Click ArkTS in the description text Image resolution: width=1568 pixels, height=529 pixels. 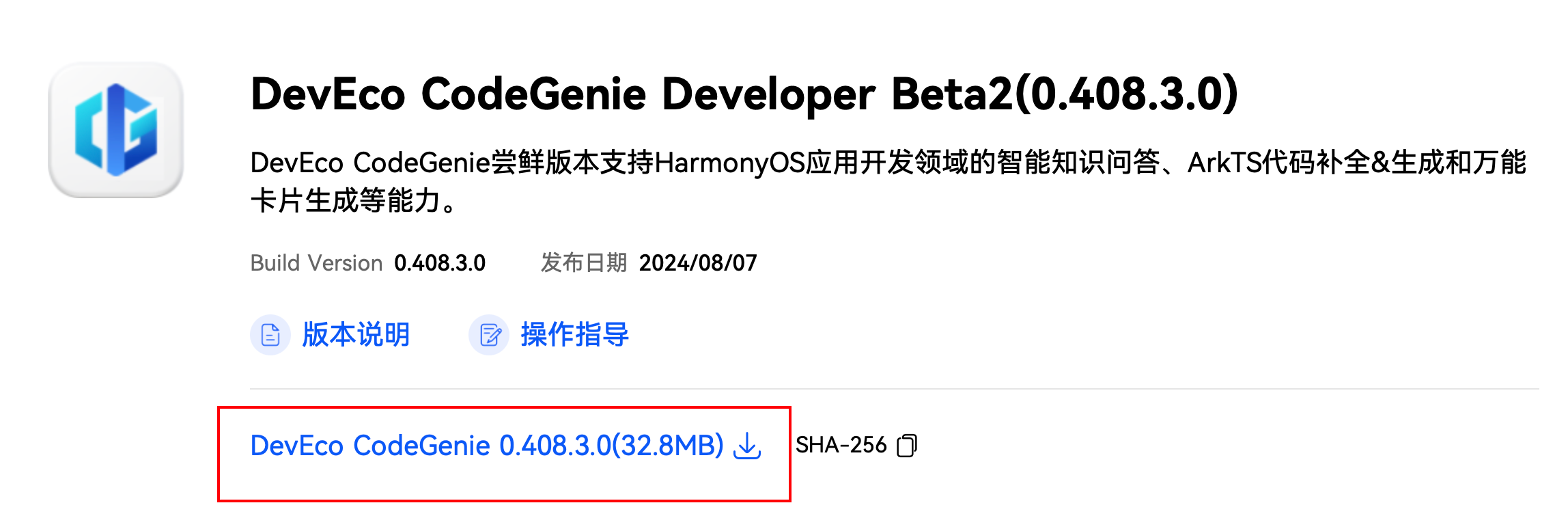pos(1224,163)
